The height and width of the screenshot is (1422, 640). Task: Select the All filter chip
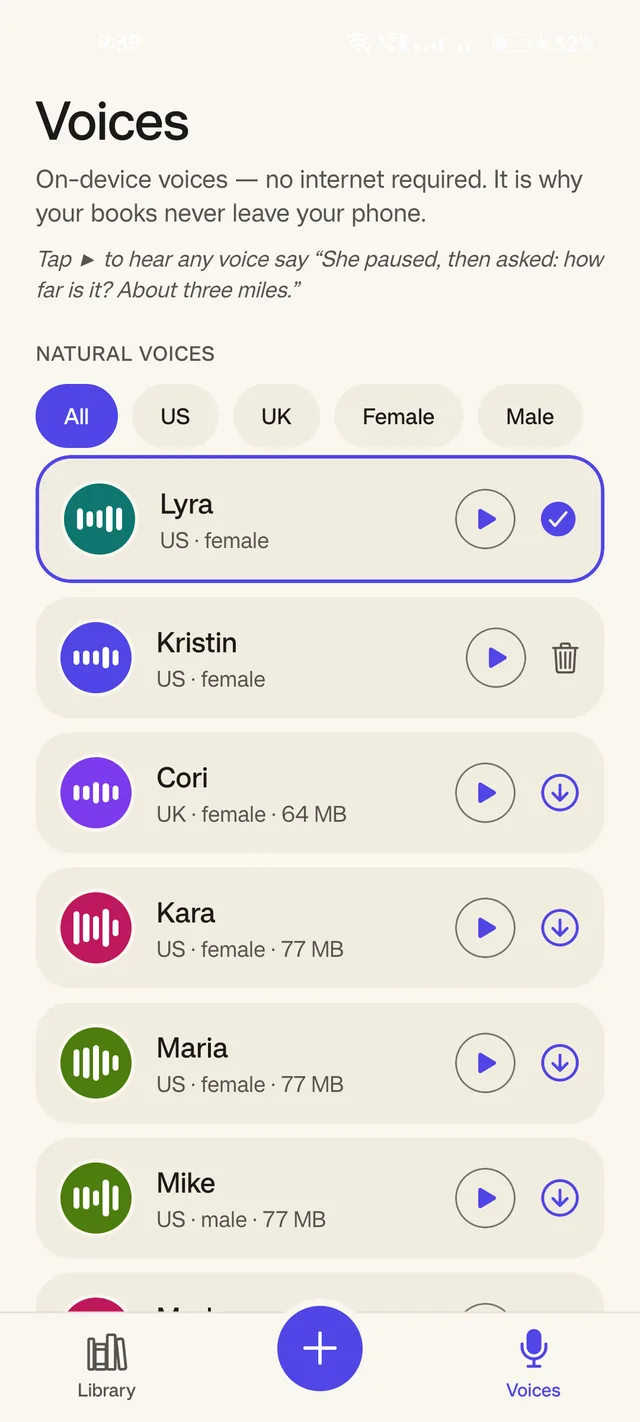(x=77, y=416)
